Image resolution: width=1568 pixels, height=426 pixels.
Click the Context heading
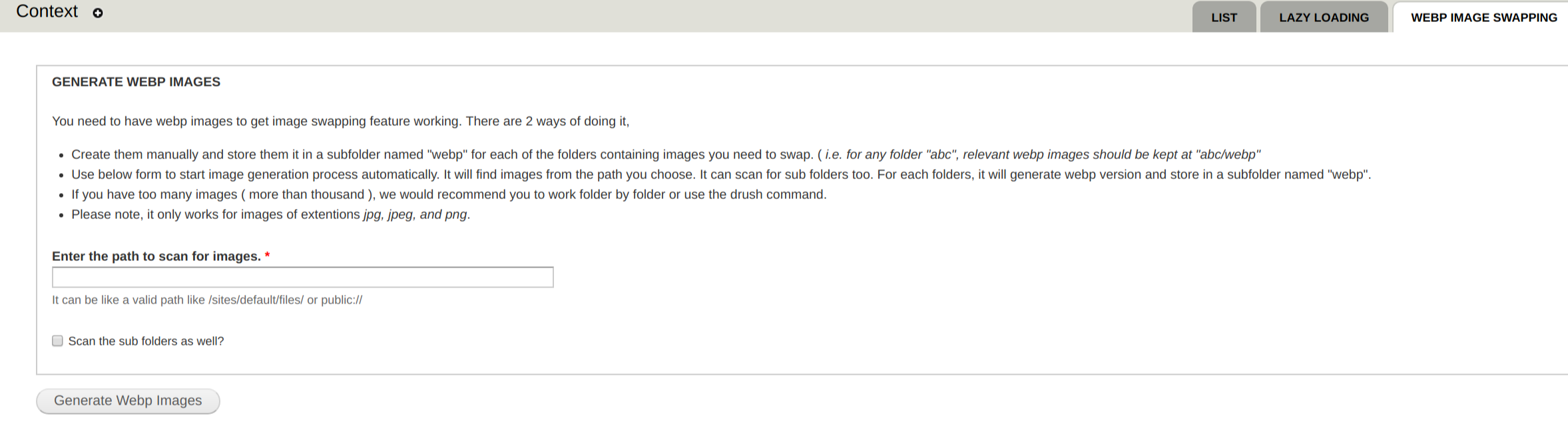coord(47,11)
